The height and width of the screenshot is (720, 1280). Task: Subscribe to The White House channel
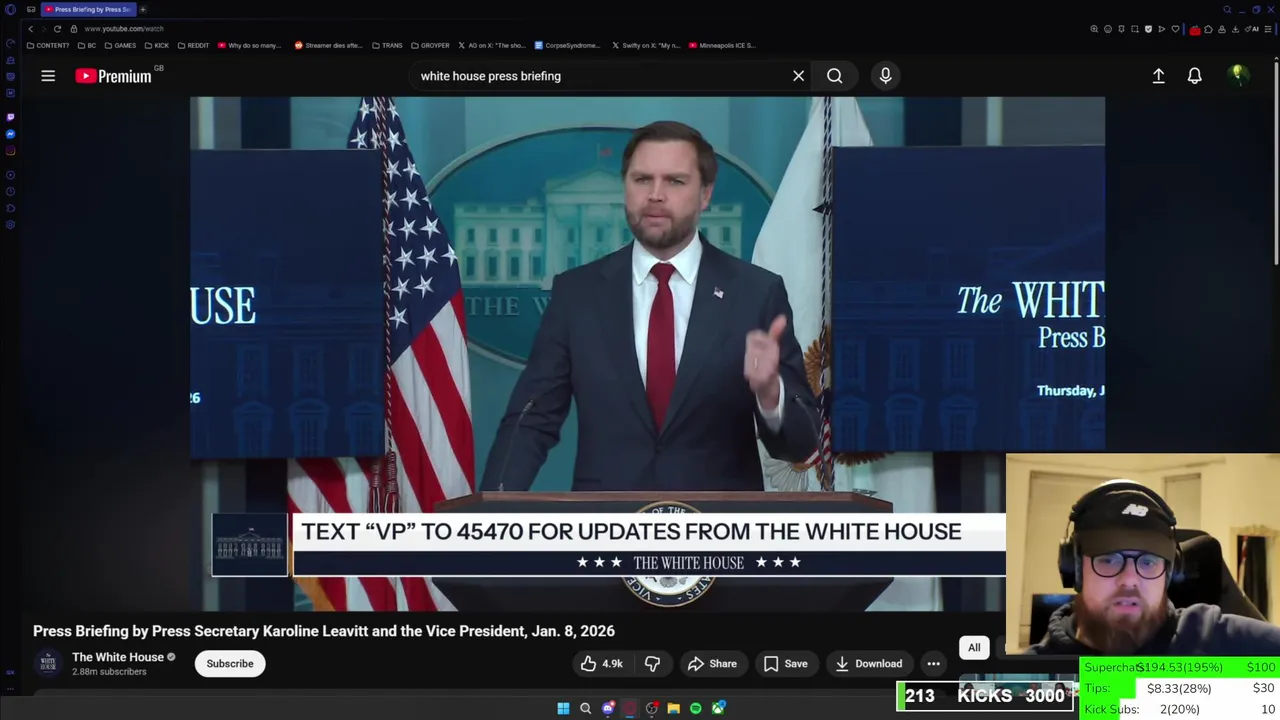click(230, 663)
